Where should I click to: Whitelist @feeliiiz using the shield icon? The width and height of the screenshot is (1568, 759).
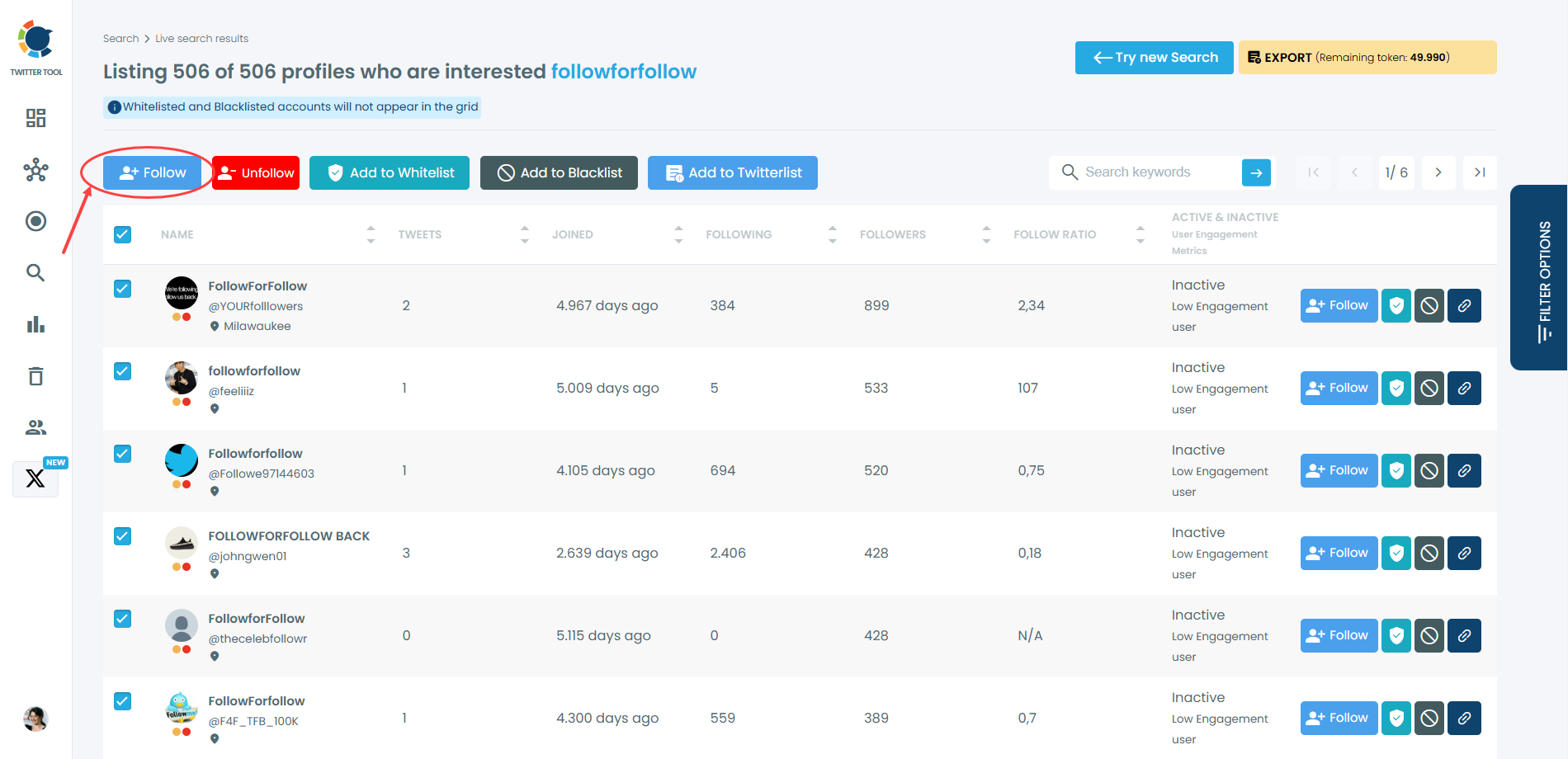tap(1396, 388)
